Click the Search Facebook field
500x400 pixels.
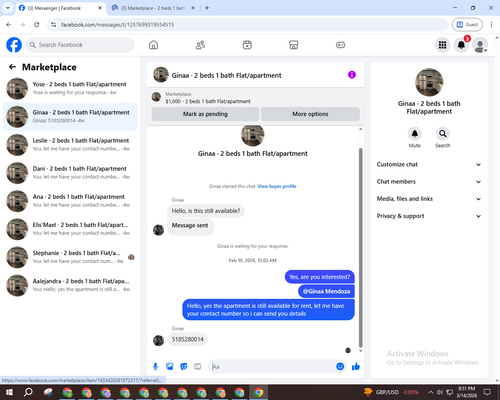click(80, 45)
